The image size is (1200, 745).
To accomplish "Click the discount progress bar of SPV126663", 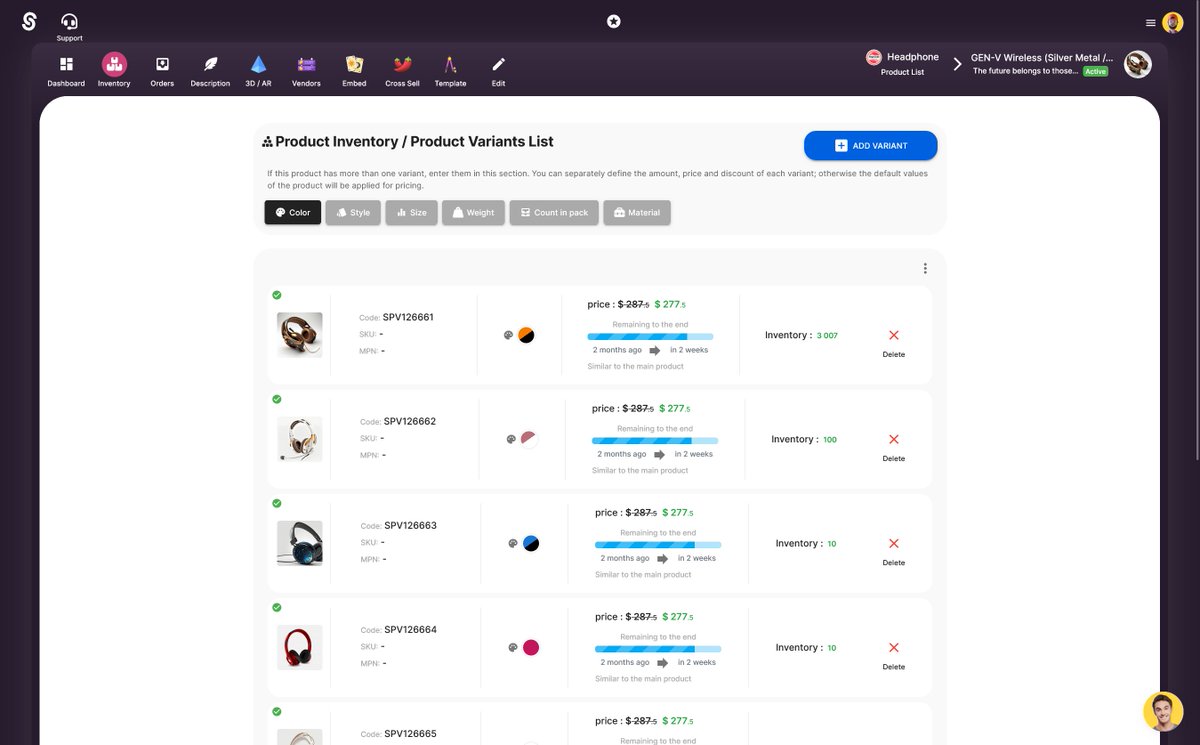I will [x=658, y=545].
